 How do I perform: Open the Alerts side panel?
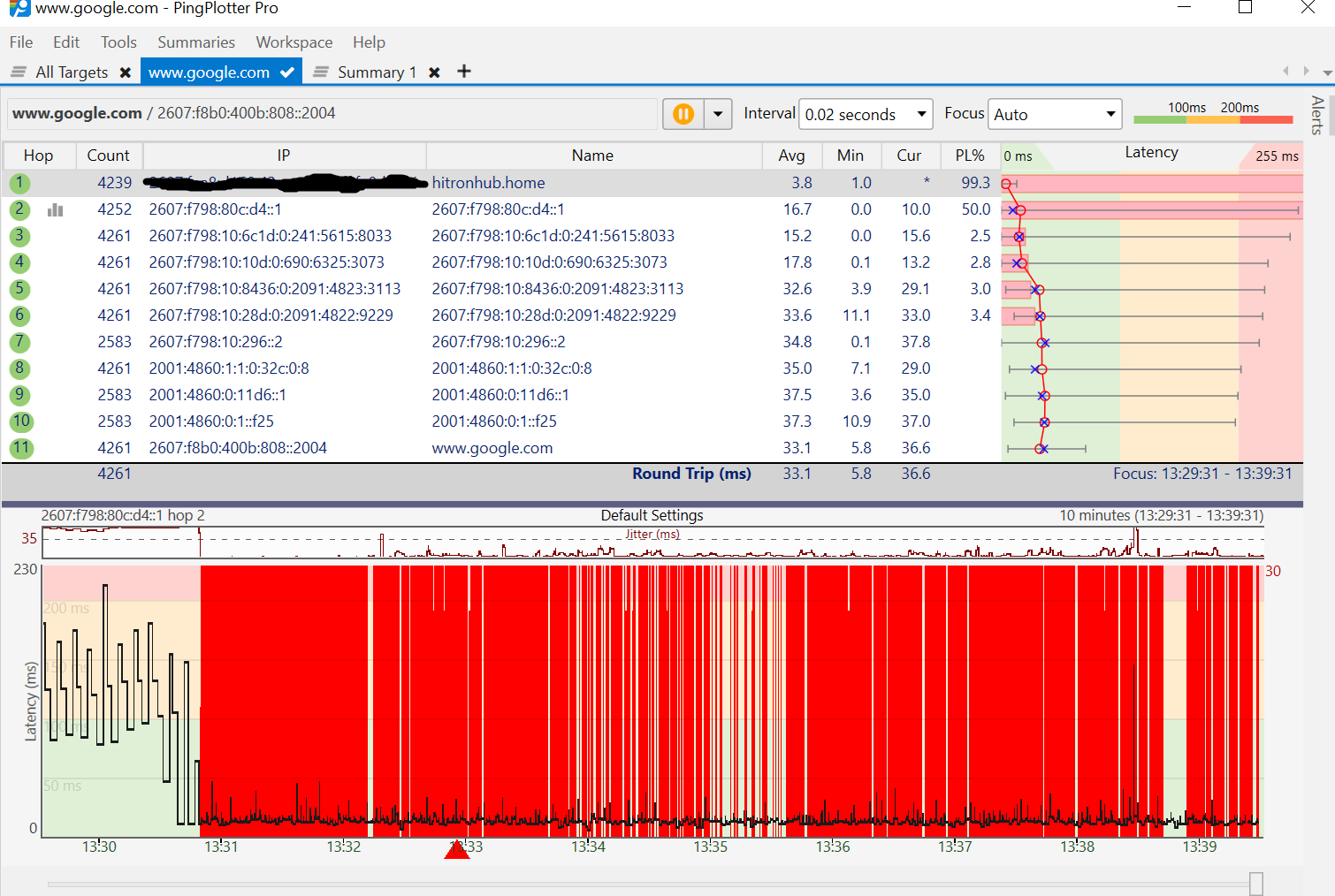1317,115
